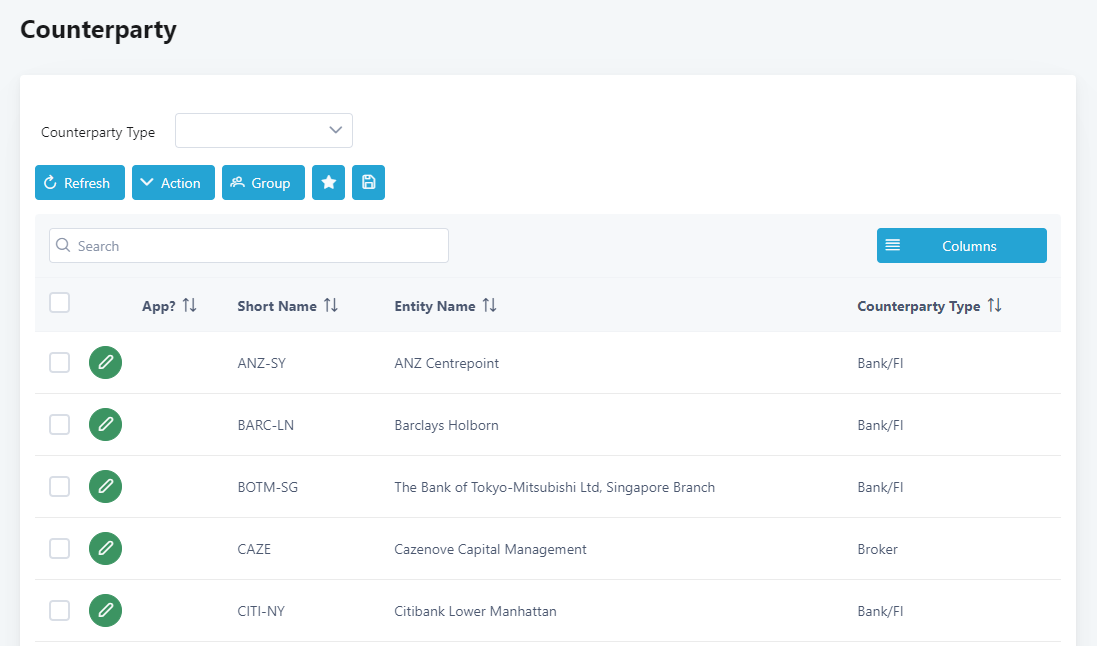Click Bank/FI type in ANZ-SY row

[x=880, y=363]
